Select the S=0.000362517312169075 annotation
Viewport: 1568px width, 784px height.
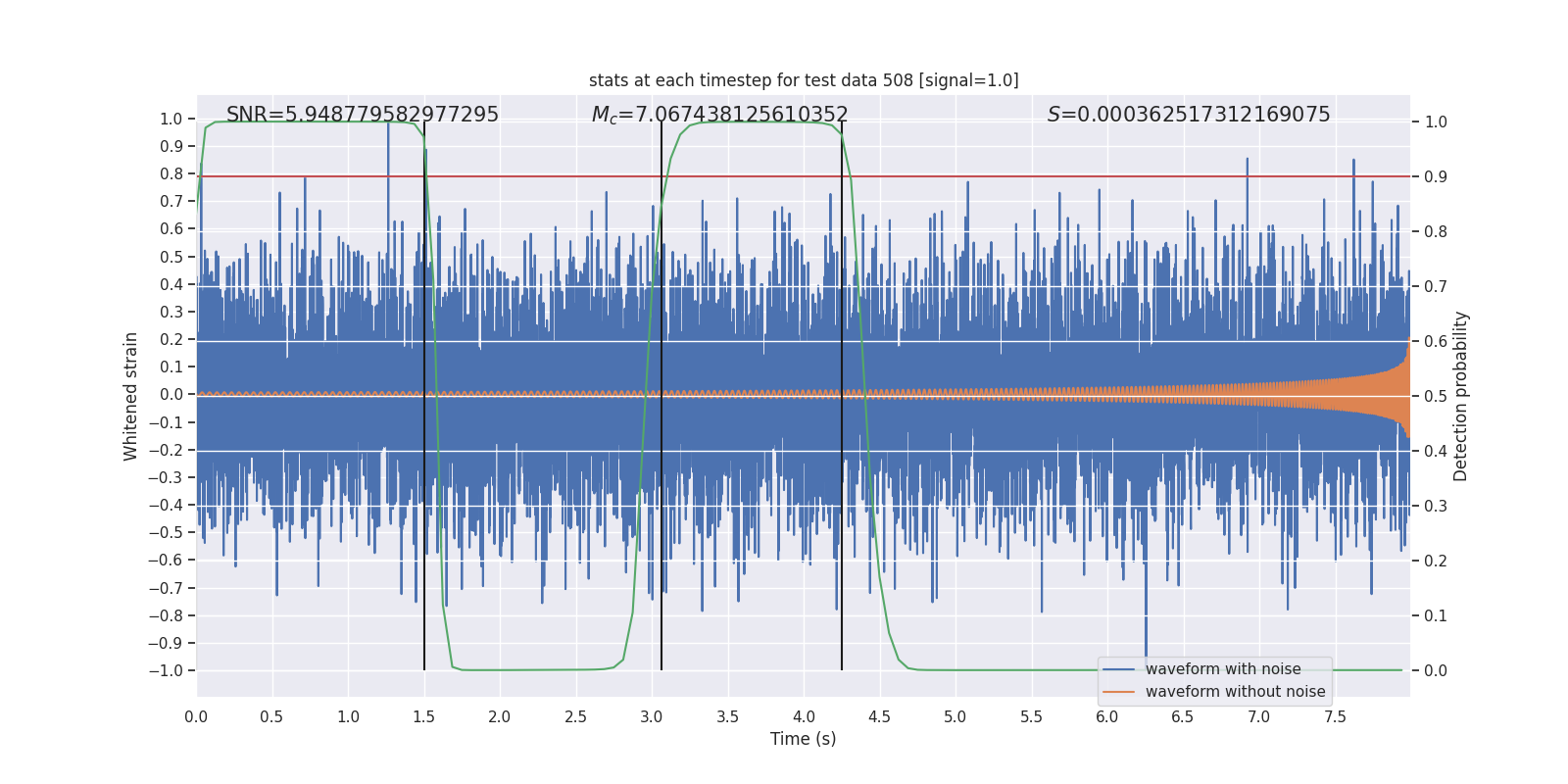[1189, 115]
